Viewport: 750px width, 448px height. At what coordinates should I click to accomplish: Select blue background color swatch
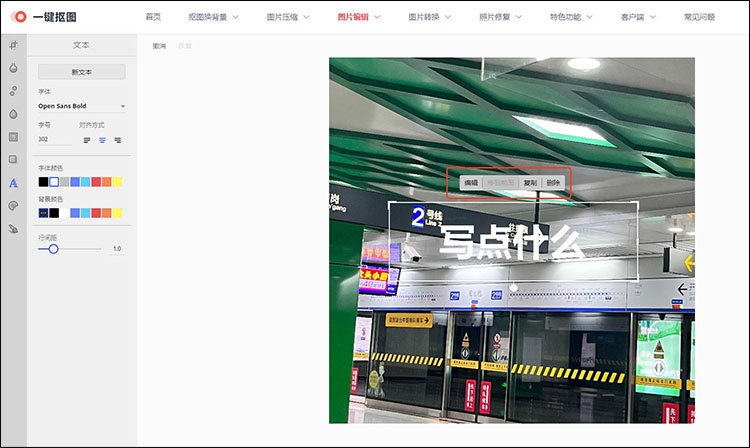pyautogui.click(x=75, y=213)
